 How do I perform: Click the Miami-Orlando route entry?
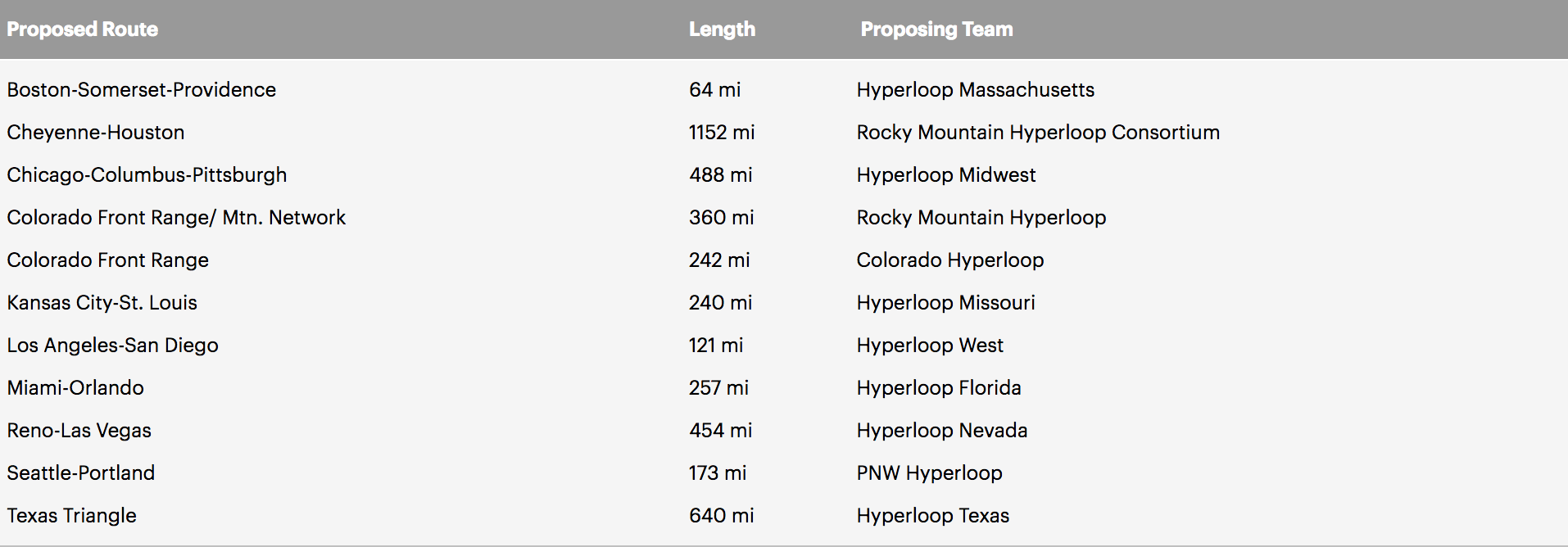tap(75, 387)
